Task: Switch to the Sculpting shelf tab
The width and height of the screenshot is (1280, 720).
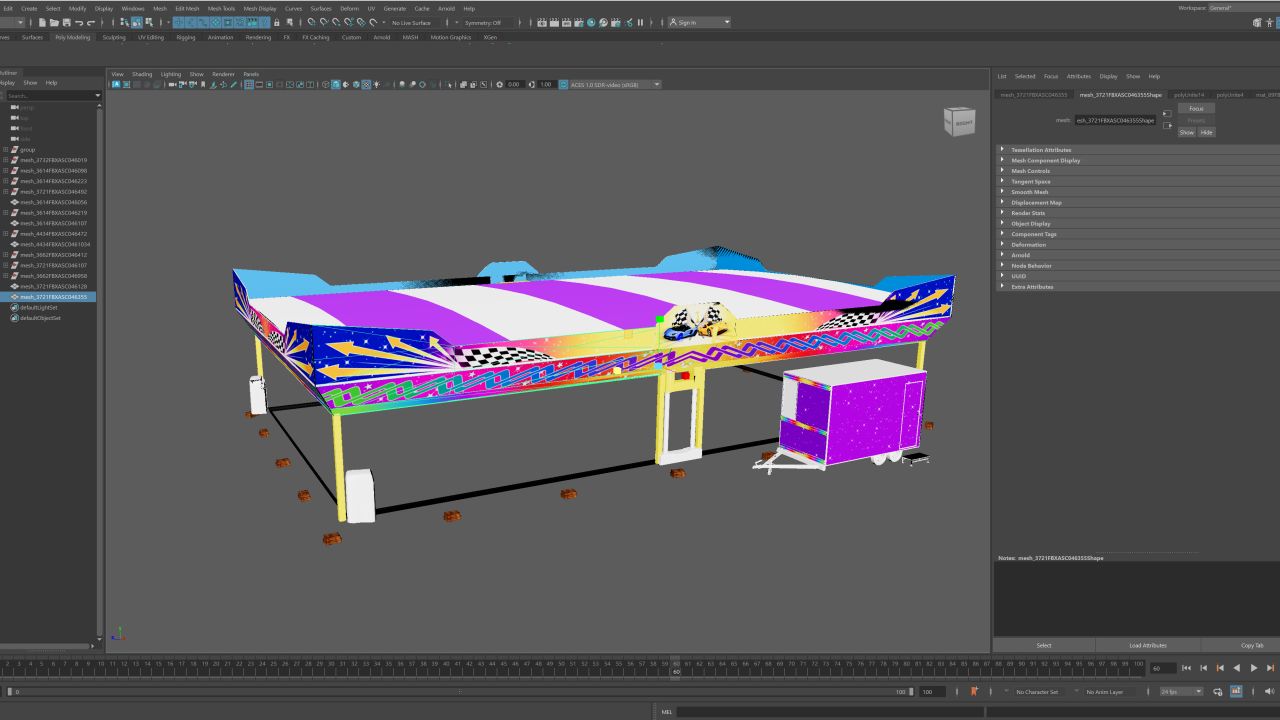Action: click(114, 37)
